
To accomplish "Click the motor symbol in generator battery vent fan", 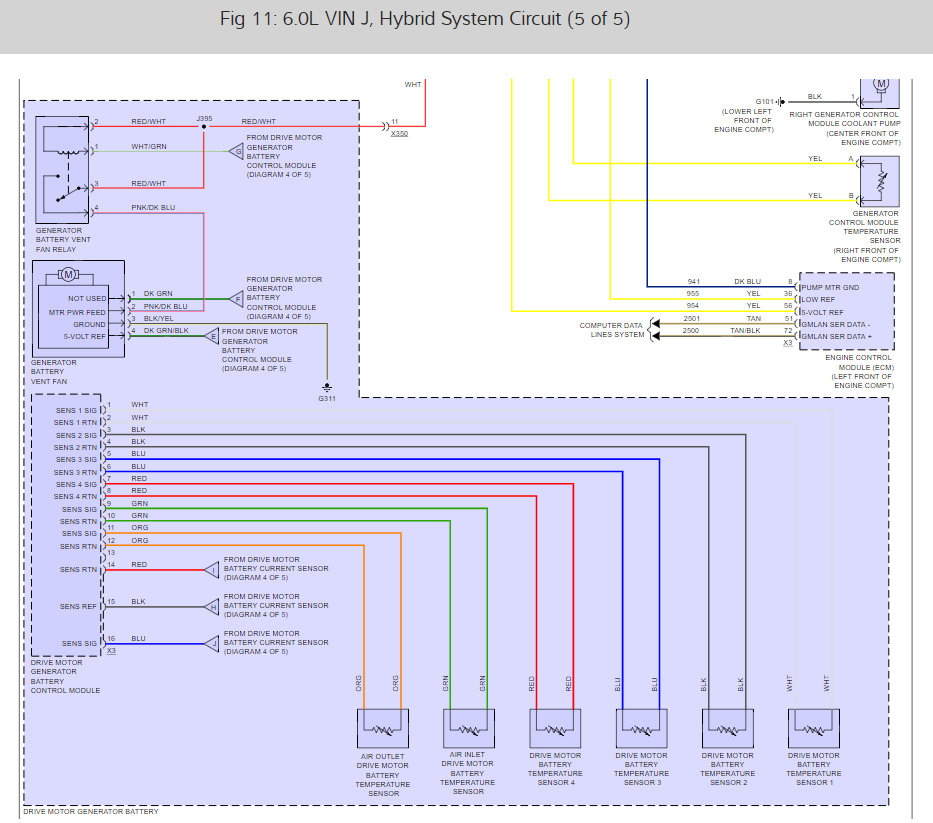I will [68, 274].
